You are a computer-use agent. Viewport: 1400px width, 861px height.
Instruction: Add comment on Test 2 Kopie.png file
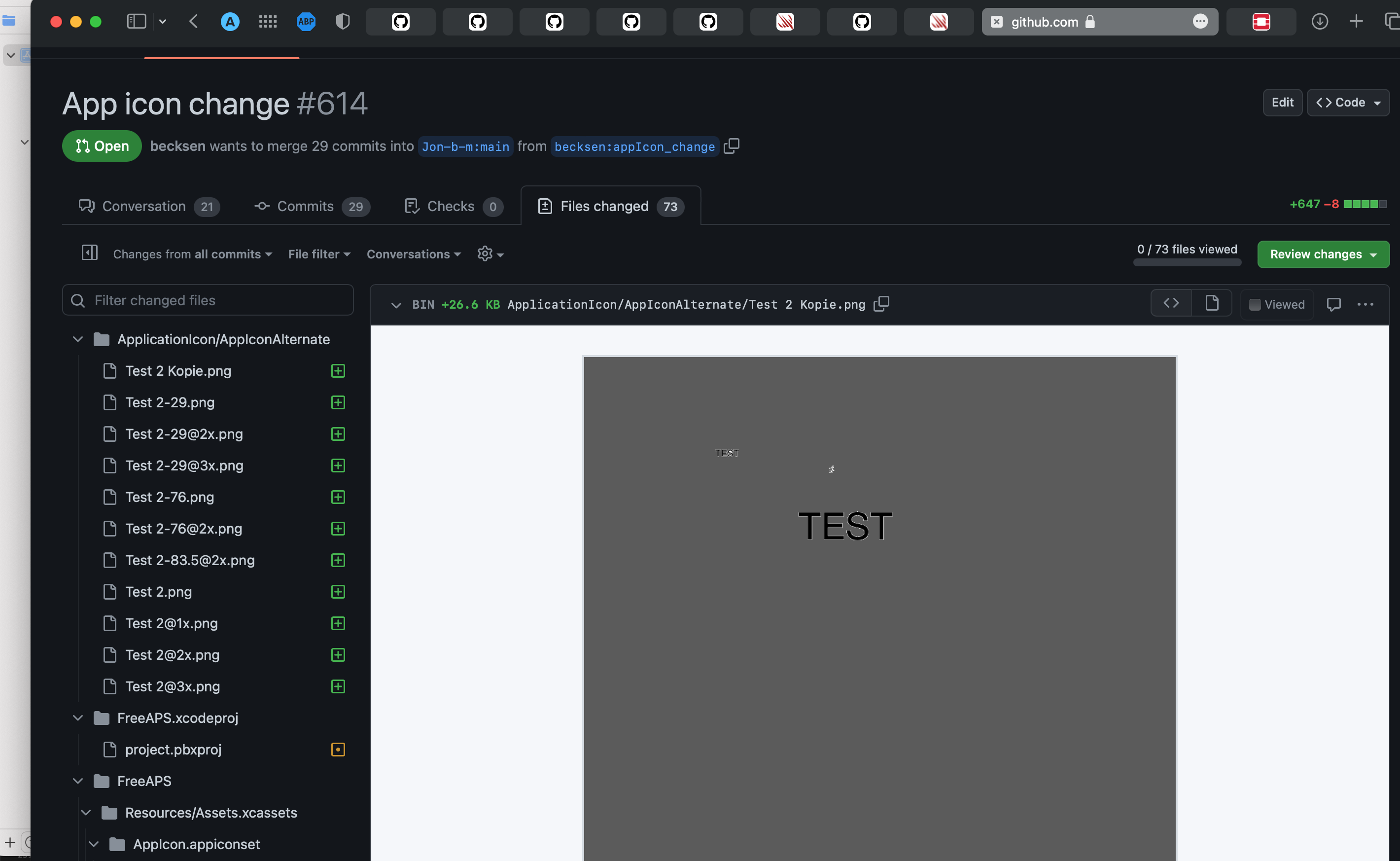(x=1333, y=305)
